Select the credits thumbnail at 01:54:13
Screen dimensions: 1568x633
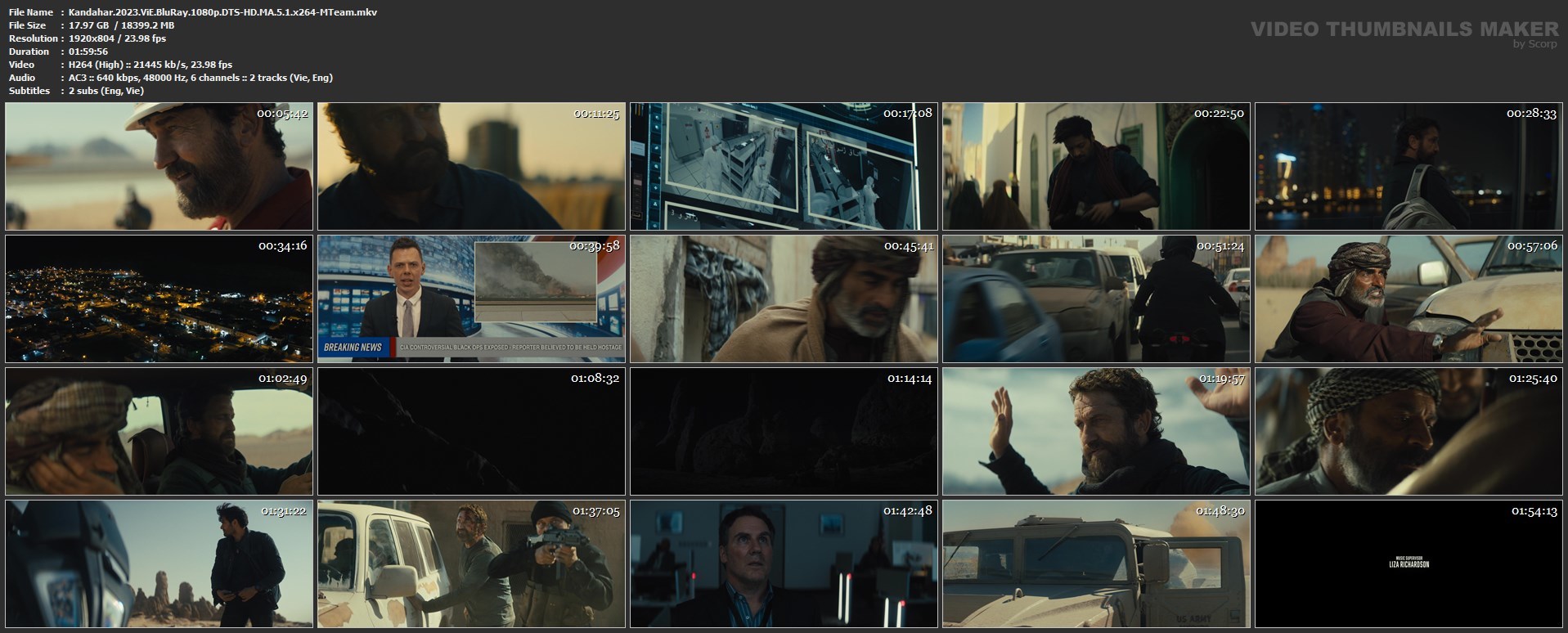[x=1409, y=564]
